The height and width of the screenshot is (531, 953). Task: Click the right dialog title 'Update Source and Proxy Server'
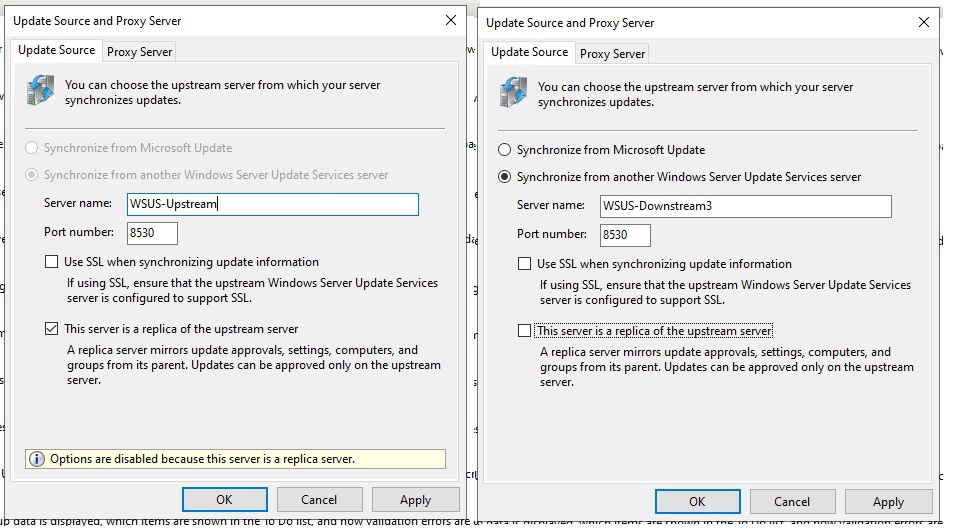click(570, 22)
